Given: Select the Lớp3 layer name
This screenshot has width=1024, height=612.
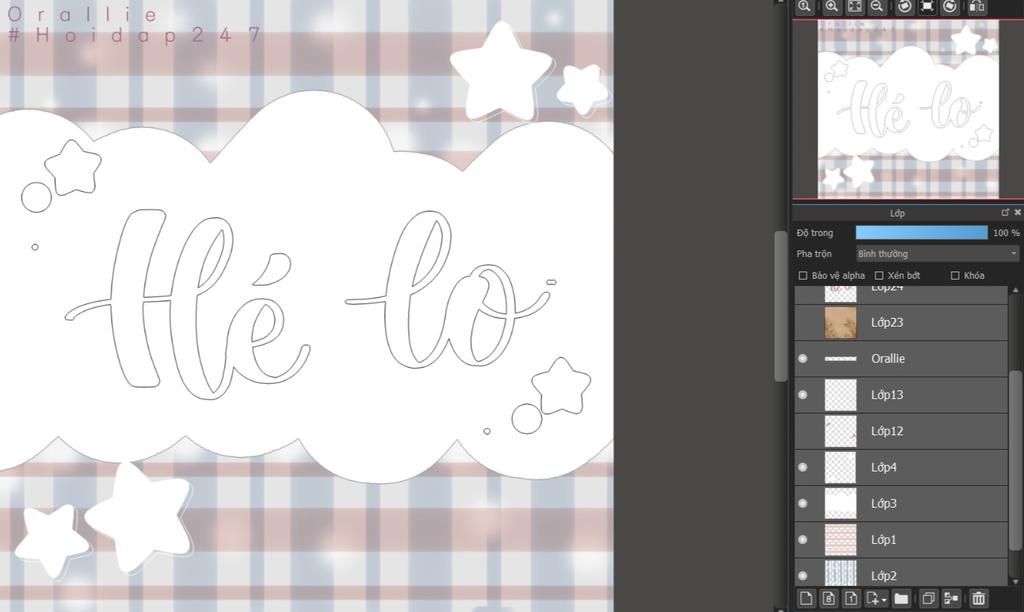Looking at the screenshot, I should point(884,504).
